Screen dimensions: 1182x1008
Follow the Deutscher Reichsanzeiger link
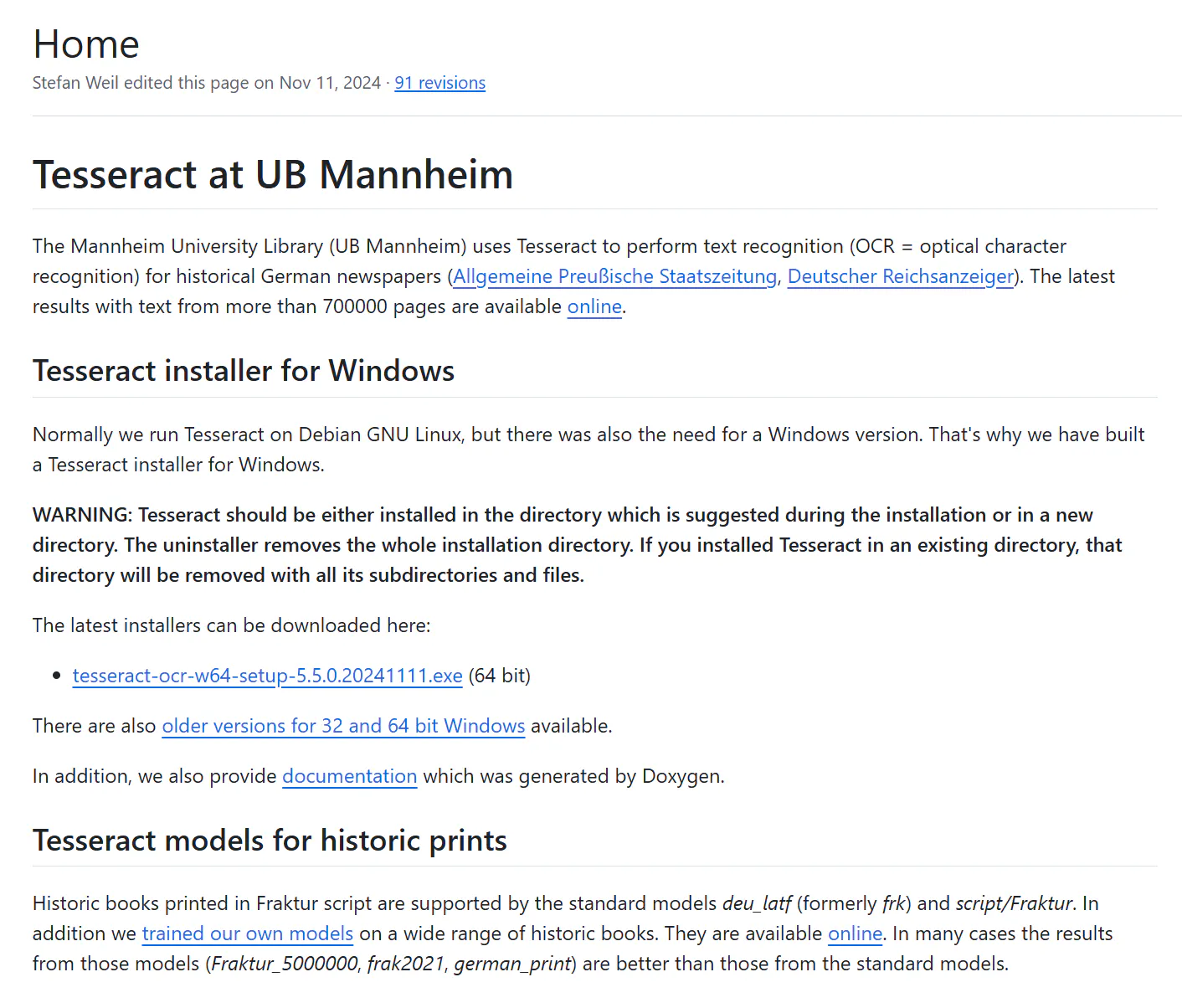(900, 276)
